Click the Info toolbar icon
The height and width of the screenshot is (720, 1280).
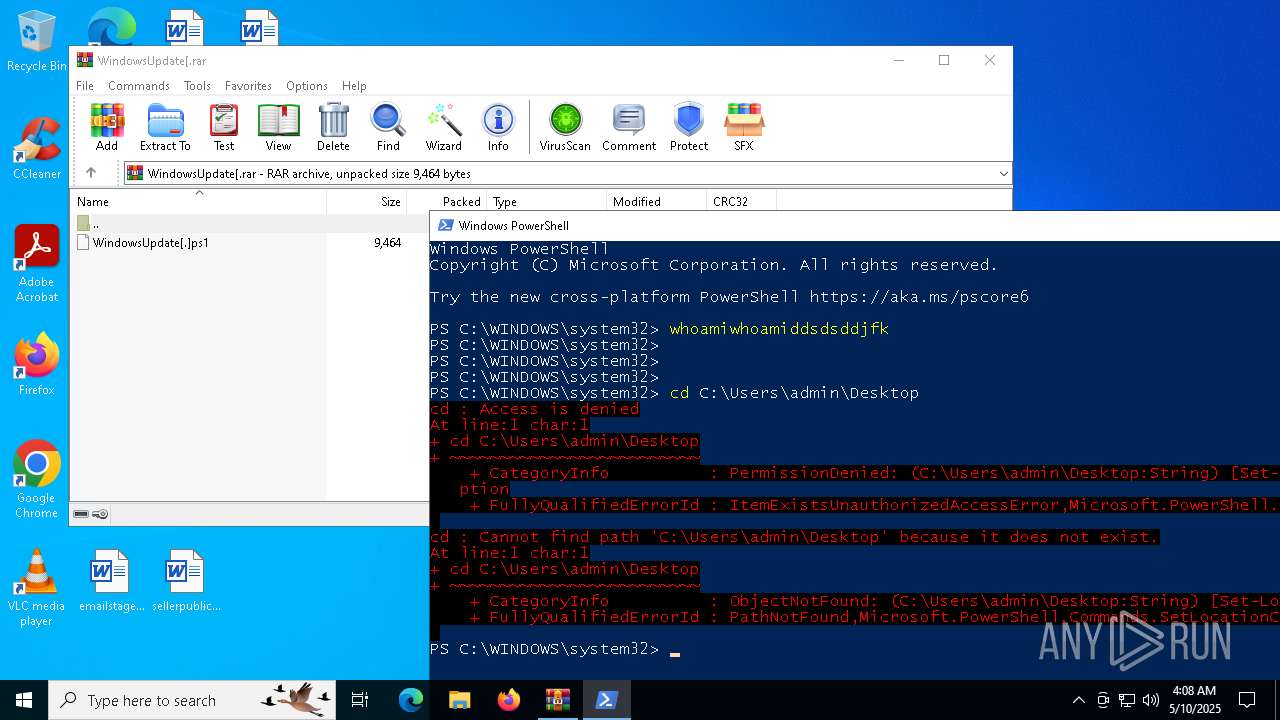click(498, 127)
